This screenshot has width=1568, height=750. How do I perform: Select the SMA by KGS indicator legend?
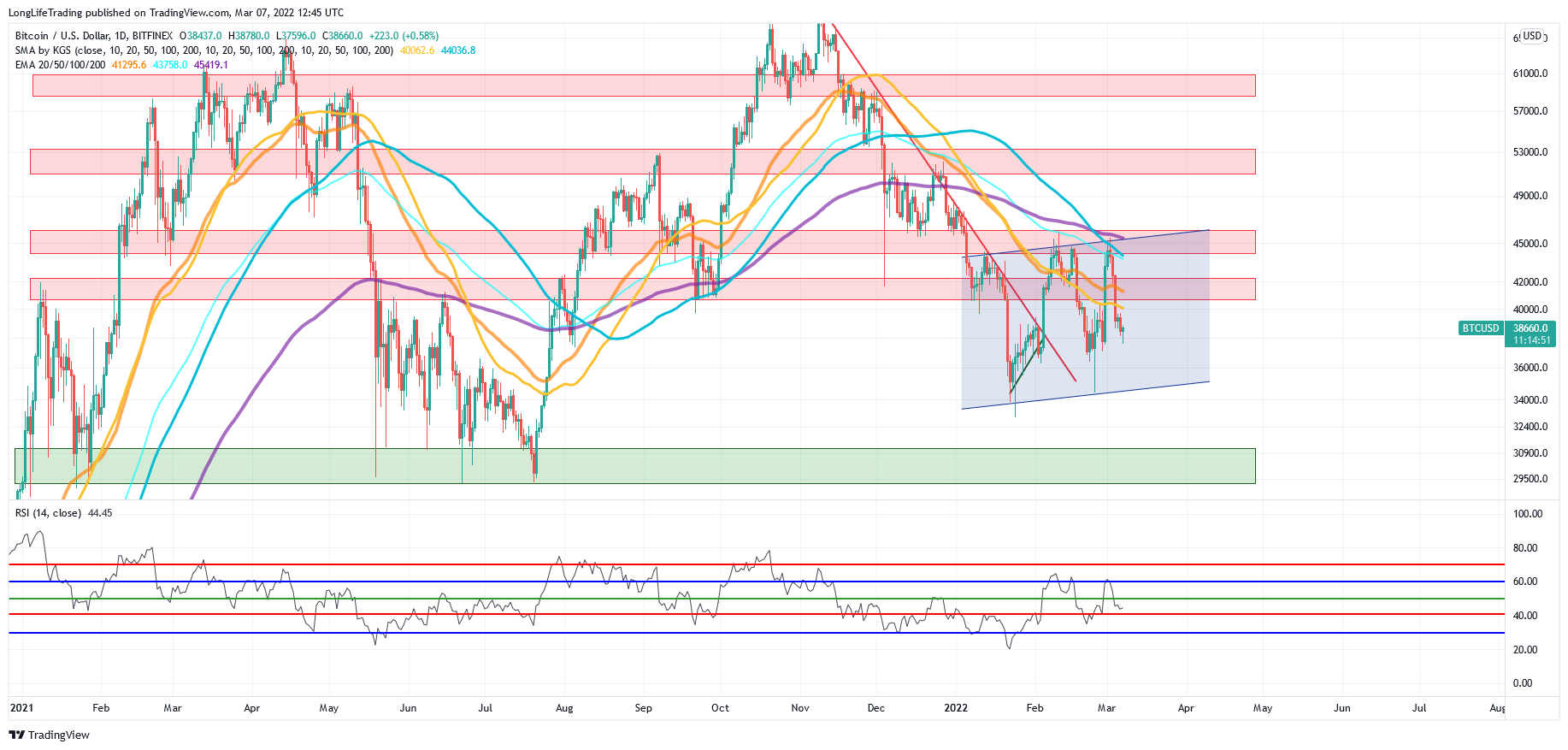pos(204,50)
